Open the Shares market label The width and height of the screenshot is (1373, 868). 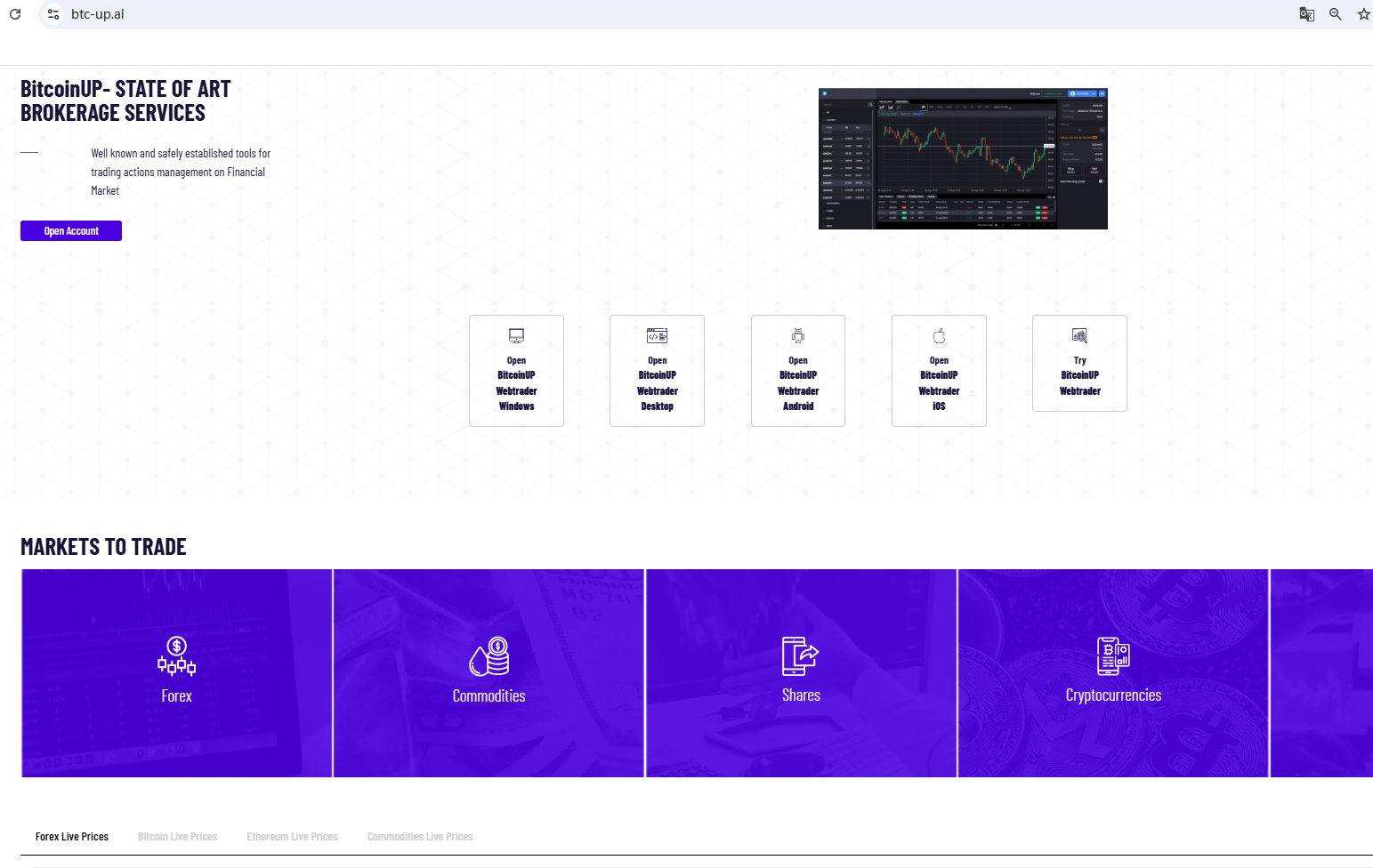click(801, 695)
